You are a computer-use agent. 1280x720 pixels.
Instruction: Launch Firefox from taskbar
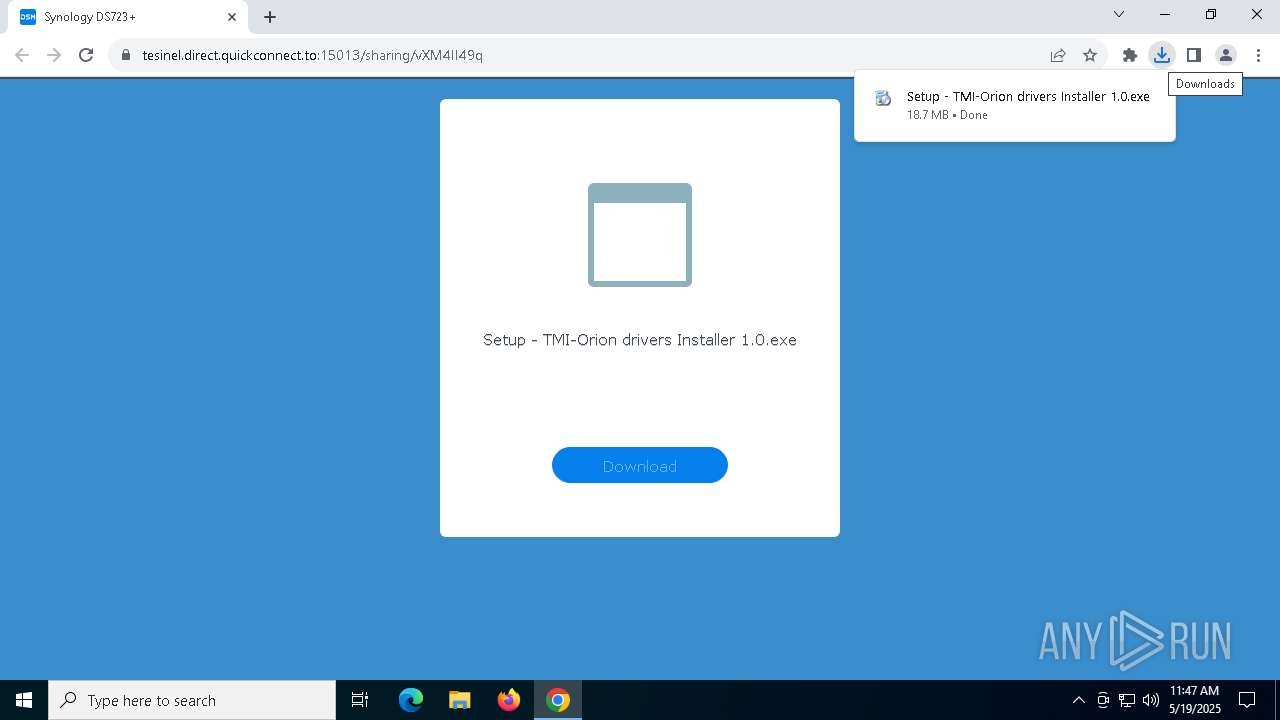click(508, 700)
